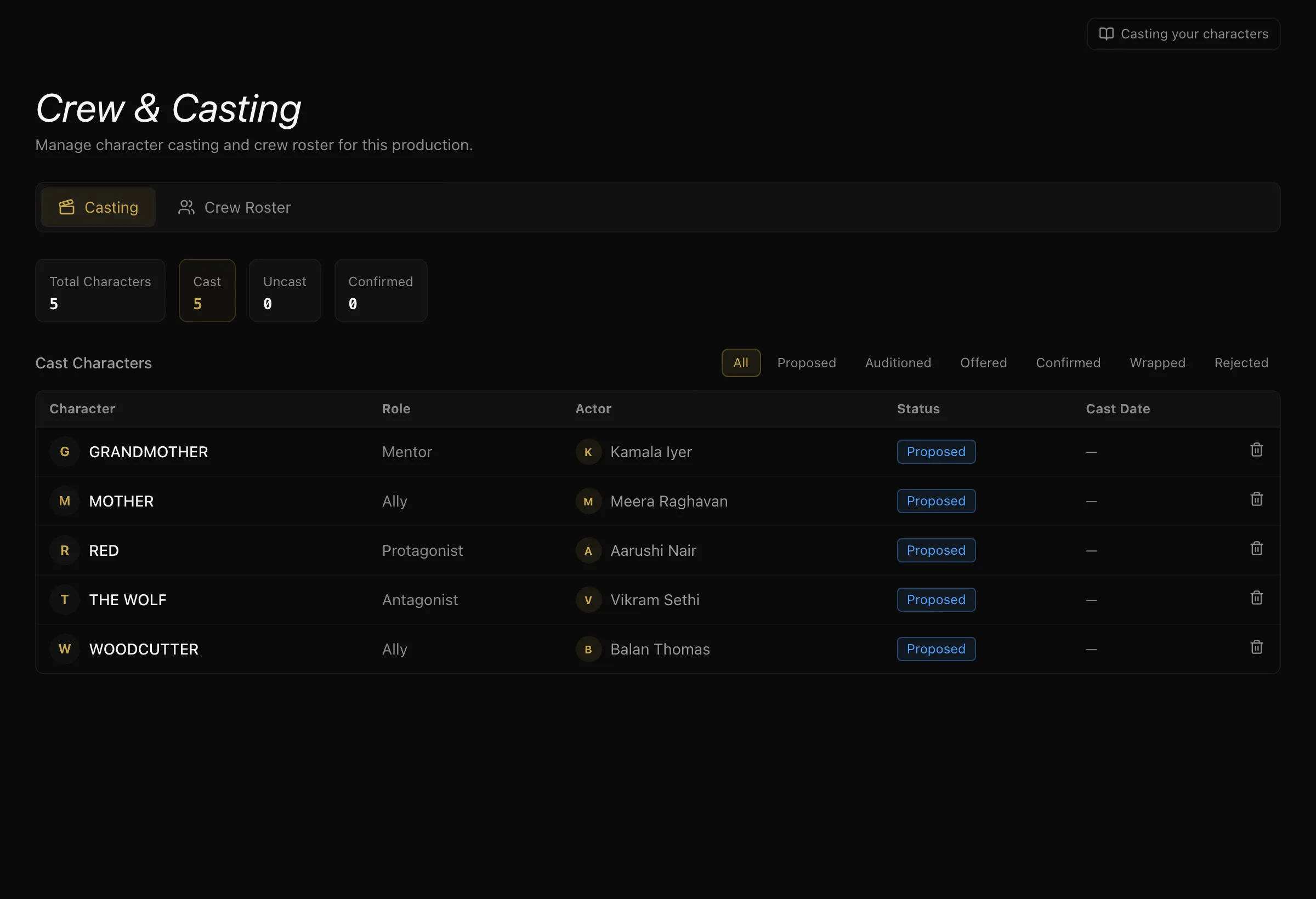The width and height of the screenshot is (1316, 899).
Task: Click the Character column header
Action: tap(82, 409)
